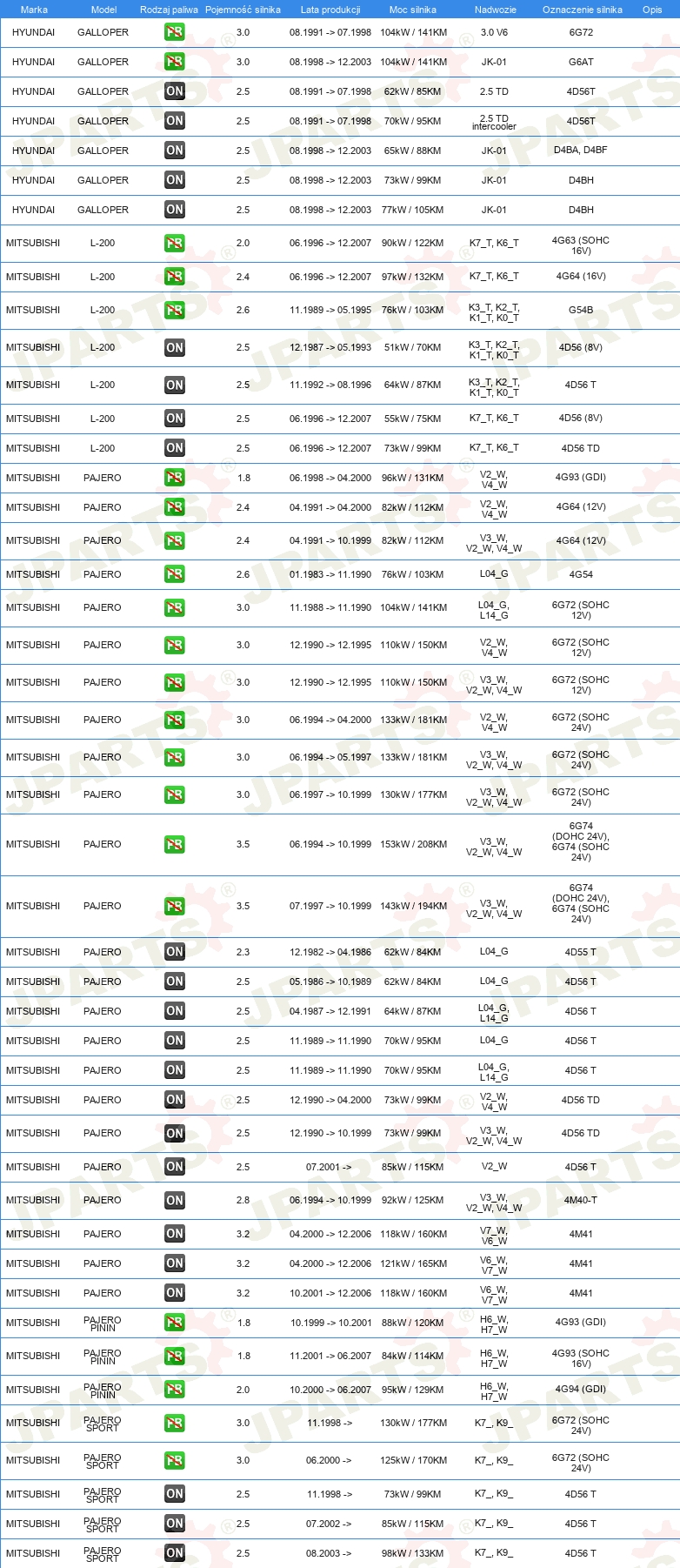Viewport: 680px width, 1568px height.
Task: Click the petrol icon in the Galloper G6AT row
Action: 175,62
